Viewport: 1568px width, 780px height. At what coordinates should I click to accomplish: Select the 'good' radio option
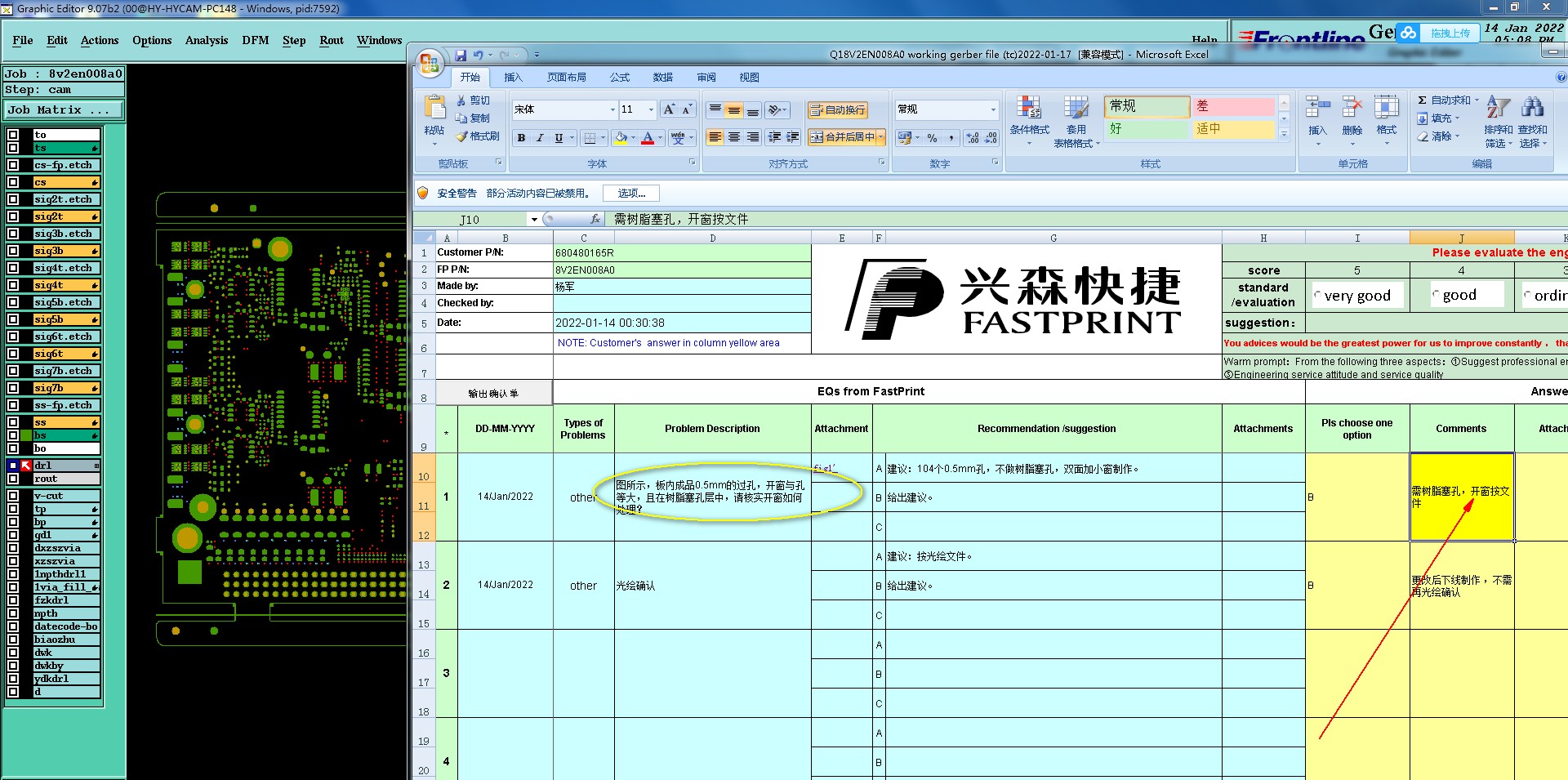coord(1437,294)
